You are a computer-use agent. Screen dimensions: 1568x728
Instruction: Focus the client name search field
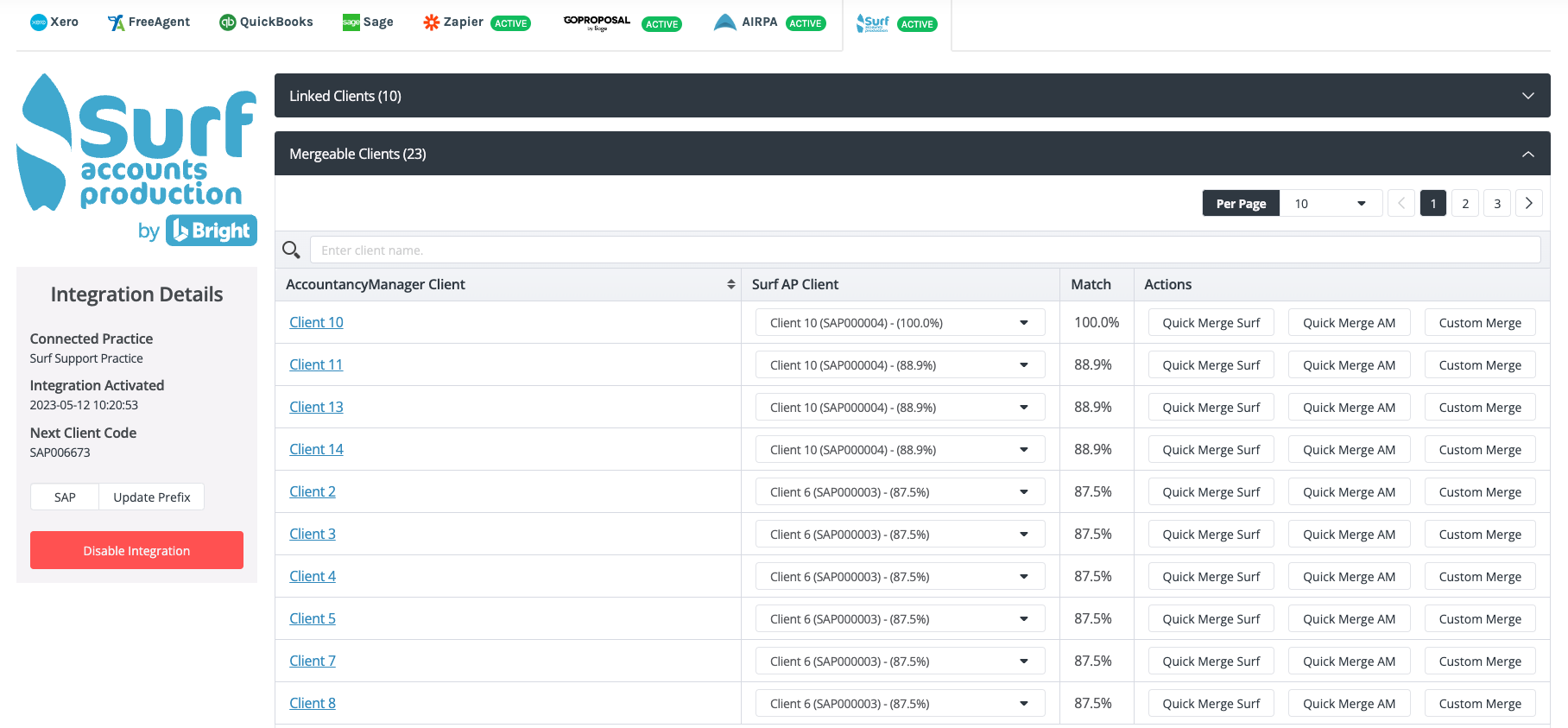tap(924, 250)
